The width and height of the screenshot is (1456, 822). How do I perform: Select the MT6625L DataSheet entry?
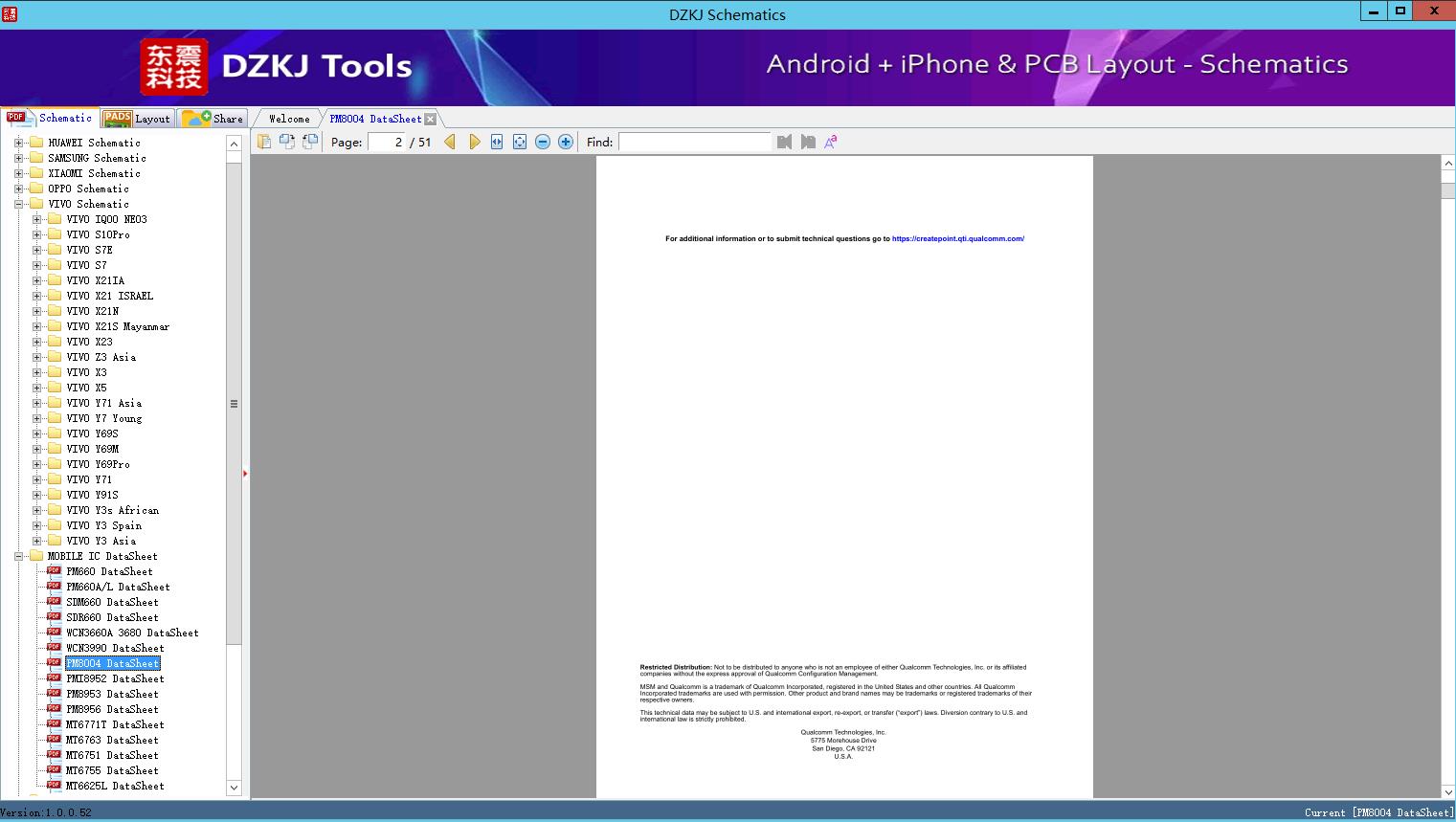pos(115,786)
